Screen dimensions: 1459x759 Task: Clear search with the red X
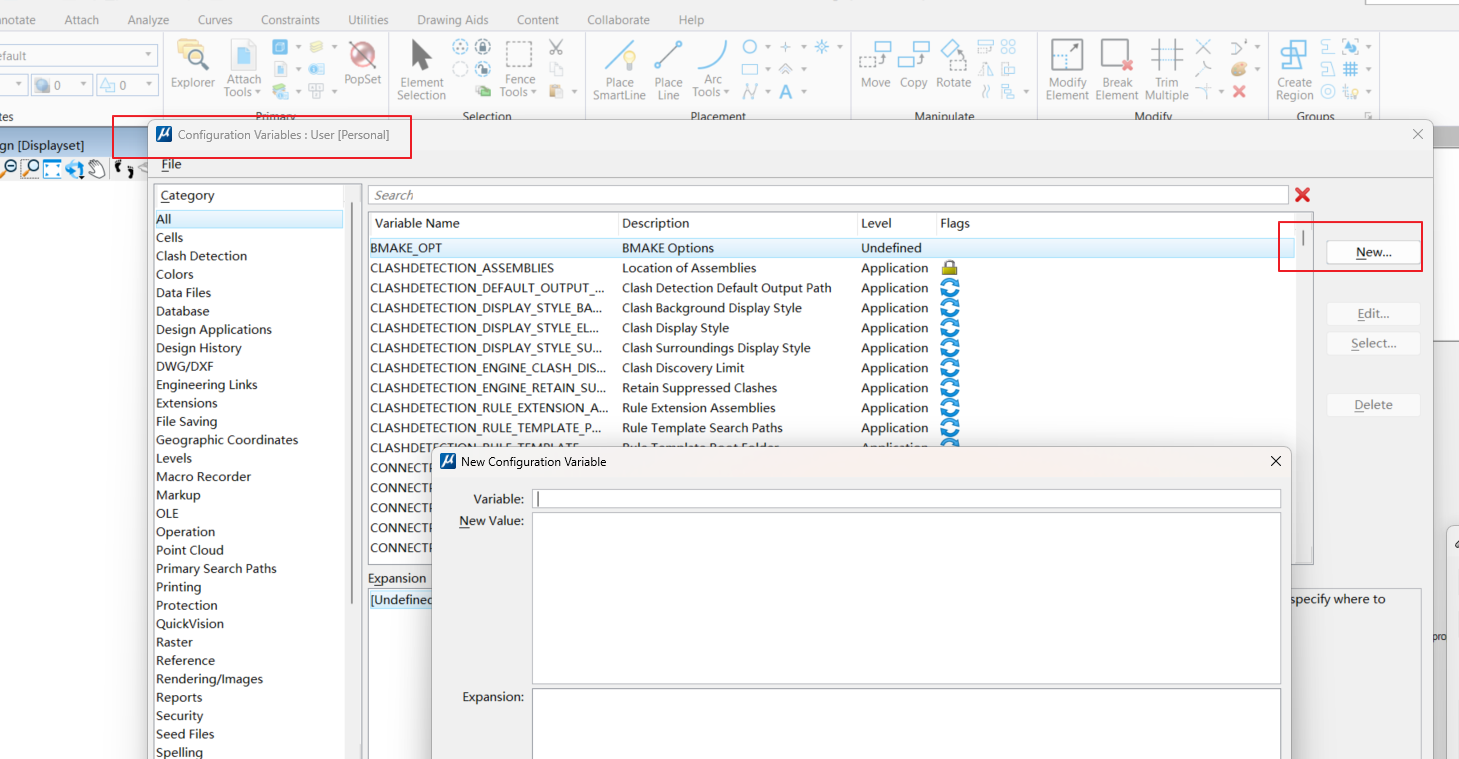[x=1302, y=195]
